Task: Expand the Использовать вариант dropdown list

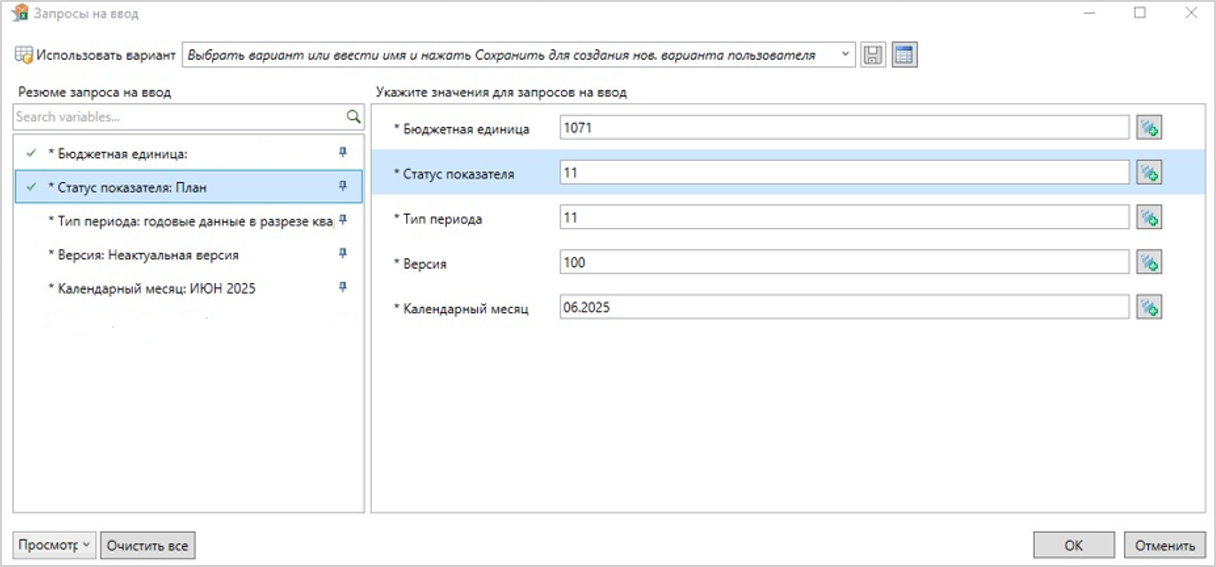Action: (846, 55)
